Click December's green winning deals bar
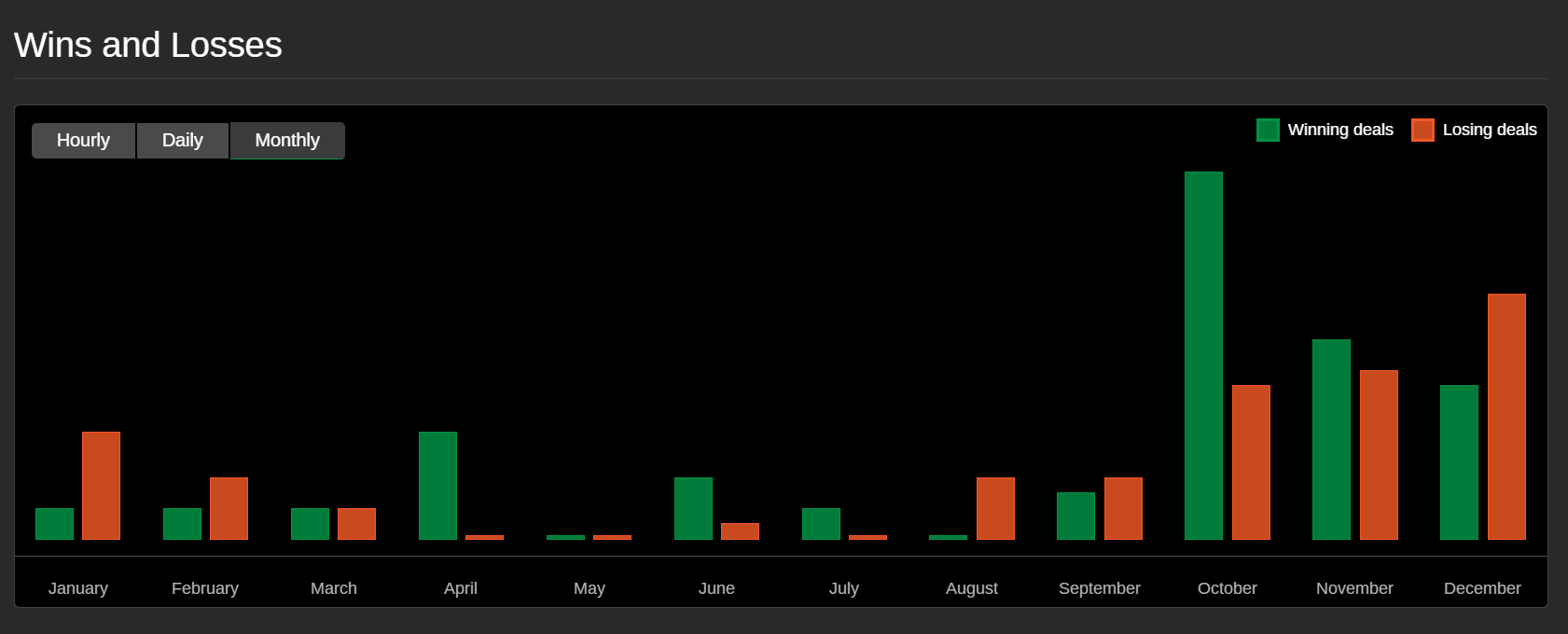Image resolution: width=1568 pixels, height=634 pixels. pos(1459,462)
